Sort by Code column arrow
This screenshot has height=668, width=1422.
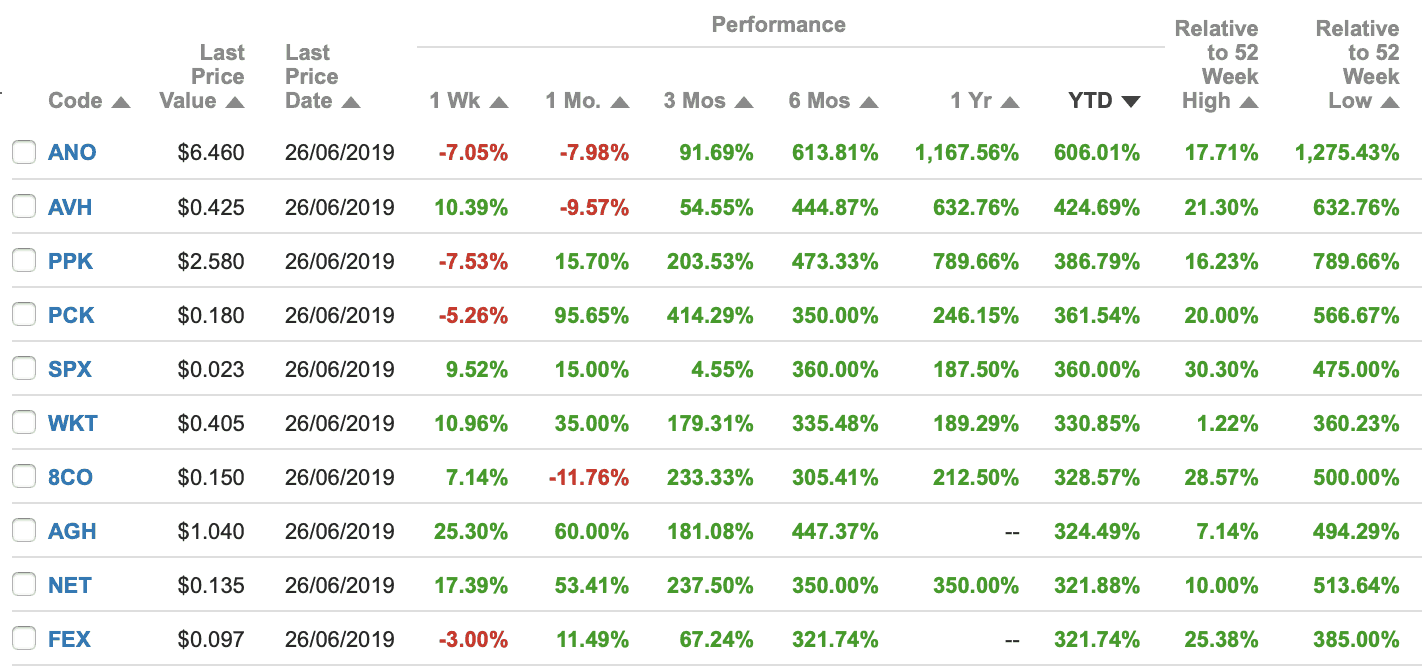click(x=121, y=102)
